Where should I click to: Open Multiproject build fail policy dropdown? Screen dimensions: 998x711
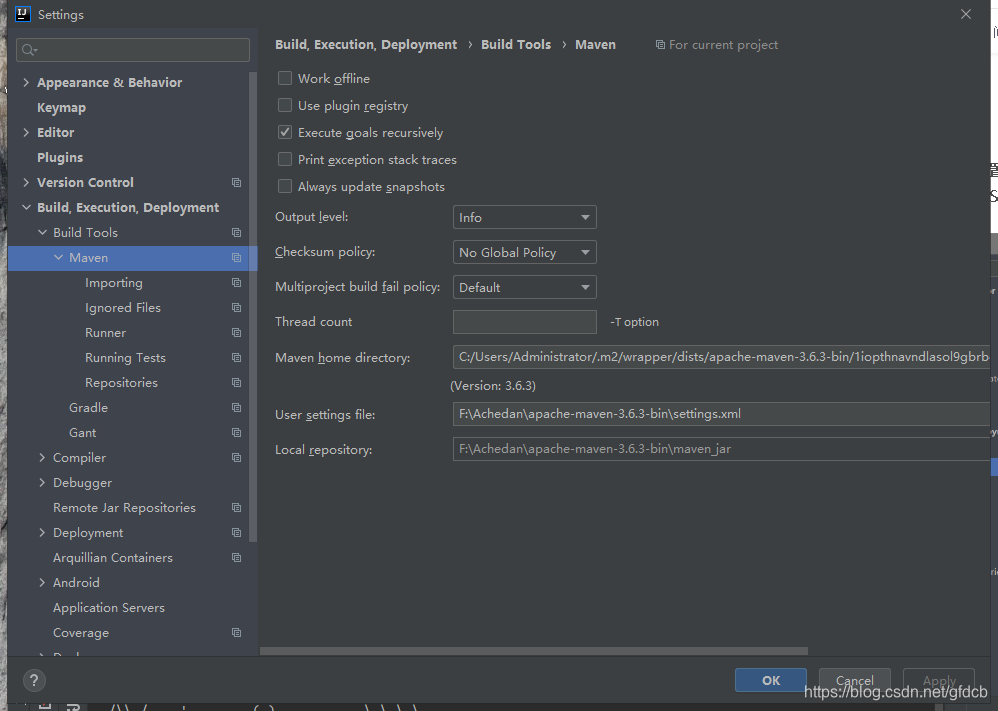point(524,287)
